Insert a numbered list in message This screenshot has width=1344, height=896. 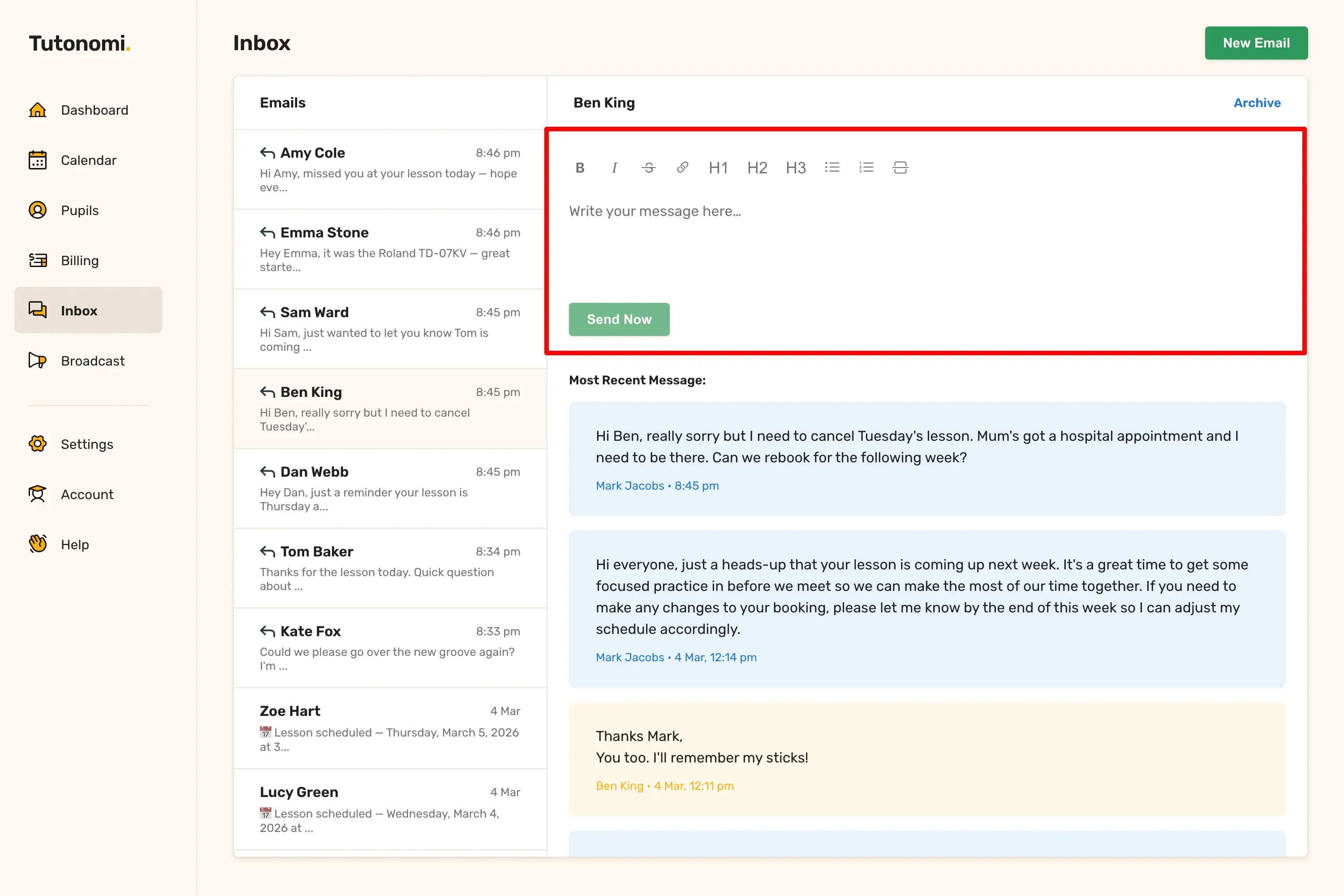pyautogui.click(x=866, y=168)
